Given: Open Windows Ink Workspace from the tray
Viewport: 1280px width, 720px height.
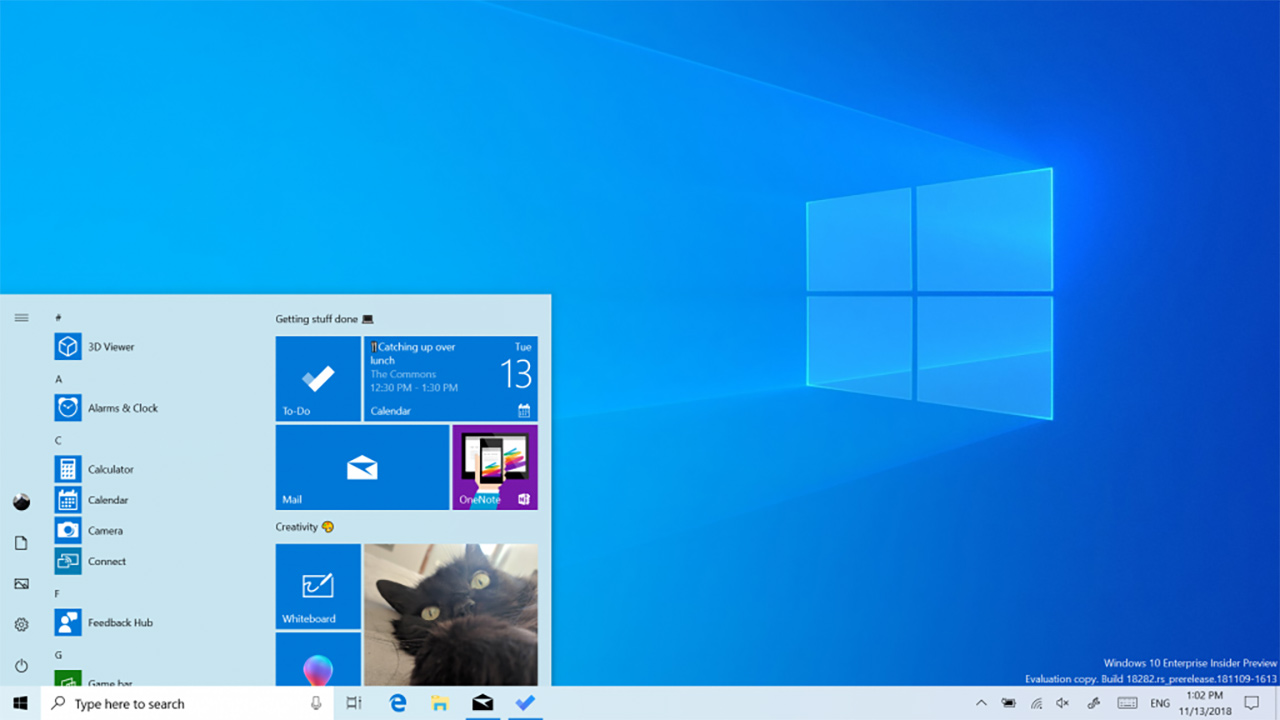Looking at the screenshot, I should (1091, 703).
